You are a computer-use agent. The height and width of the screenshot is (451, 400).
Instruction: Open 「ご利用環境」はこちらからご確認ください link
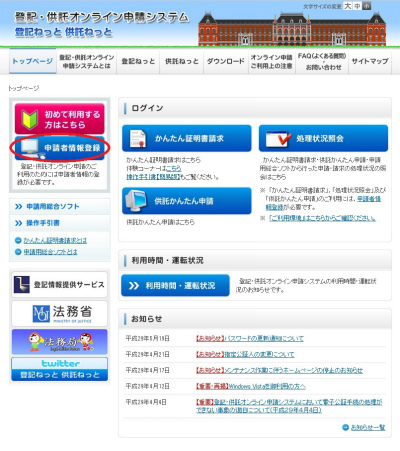click(322, 218)
